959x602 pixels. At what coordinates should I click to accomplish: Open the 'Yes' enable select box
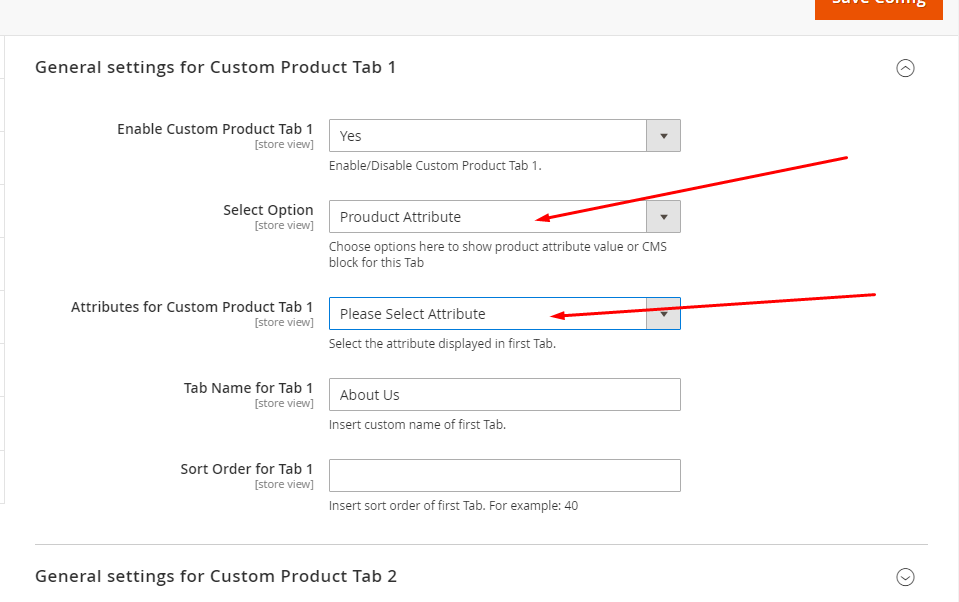click(488, 136)
